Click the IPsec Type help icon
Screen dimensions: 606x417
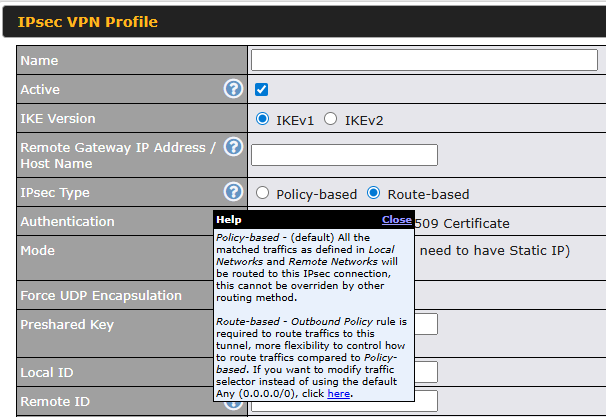coord(233,192)
